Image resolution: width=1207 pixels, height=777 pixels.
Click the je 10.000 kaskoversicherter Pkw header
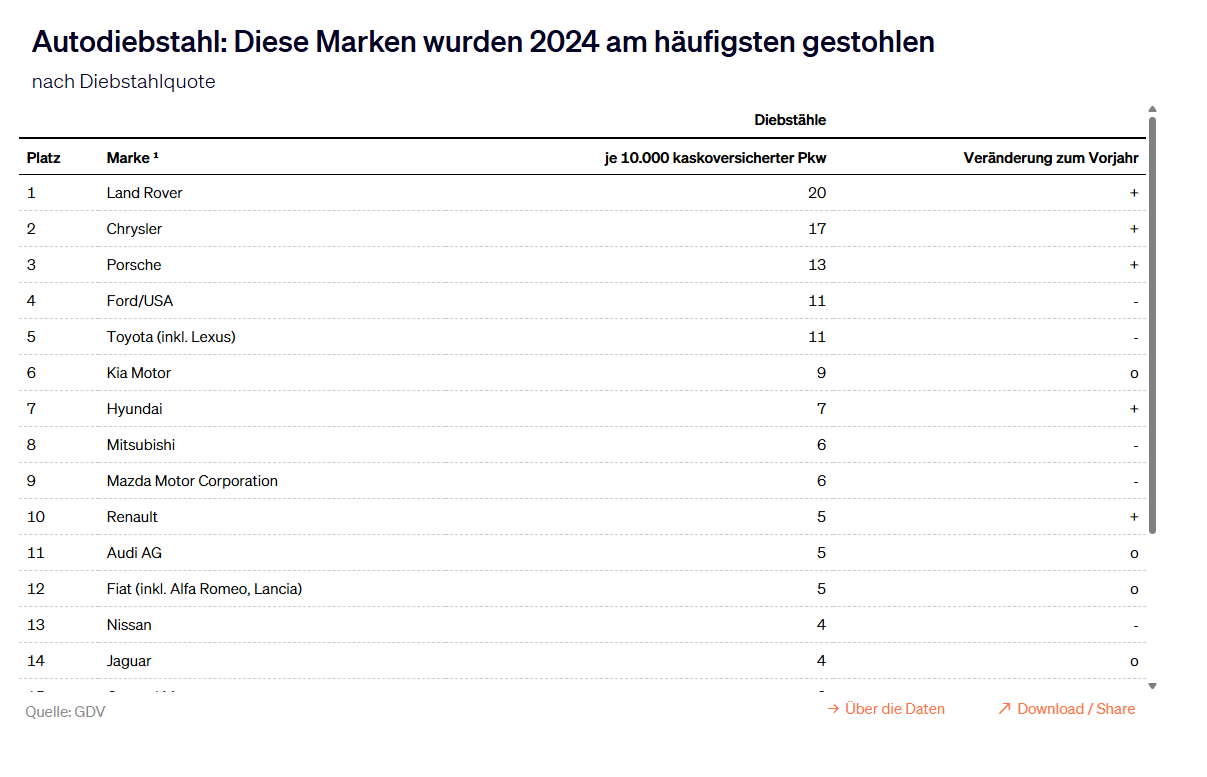715,157
